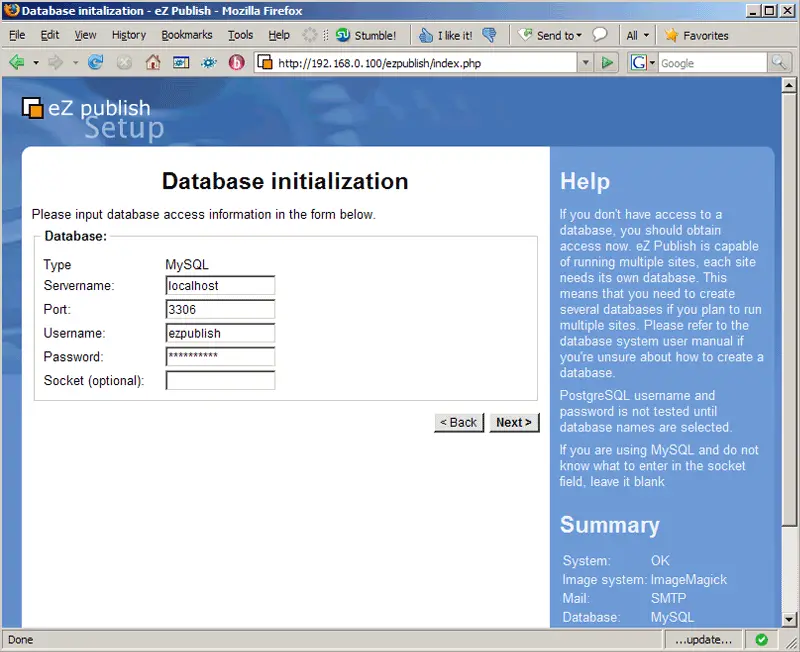Click the 'ImageMagick' summary value
The height and width of the screenshot is (652, 800).
coord(688,580)
